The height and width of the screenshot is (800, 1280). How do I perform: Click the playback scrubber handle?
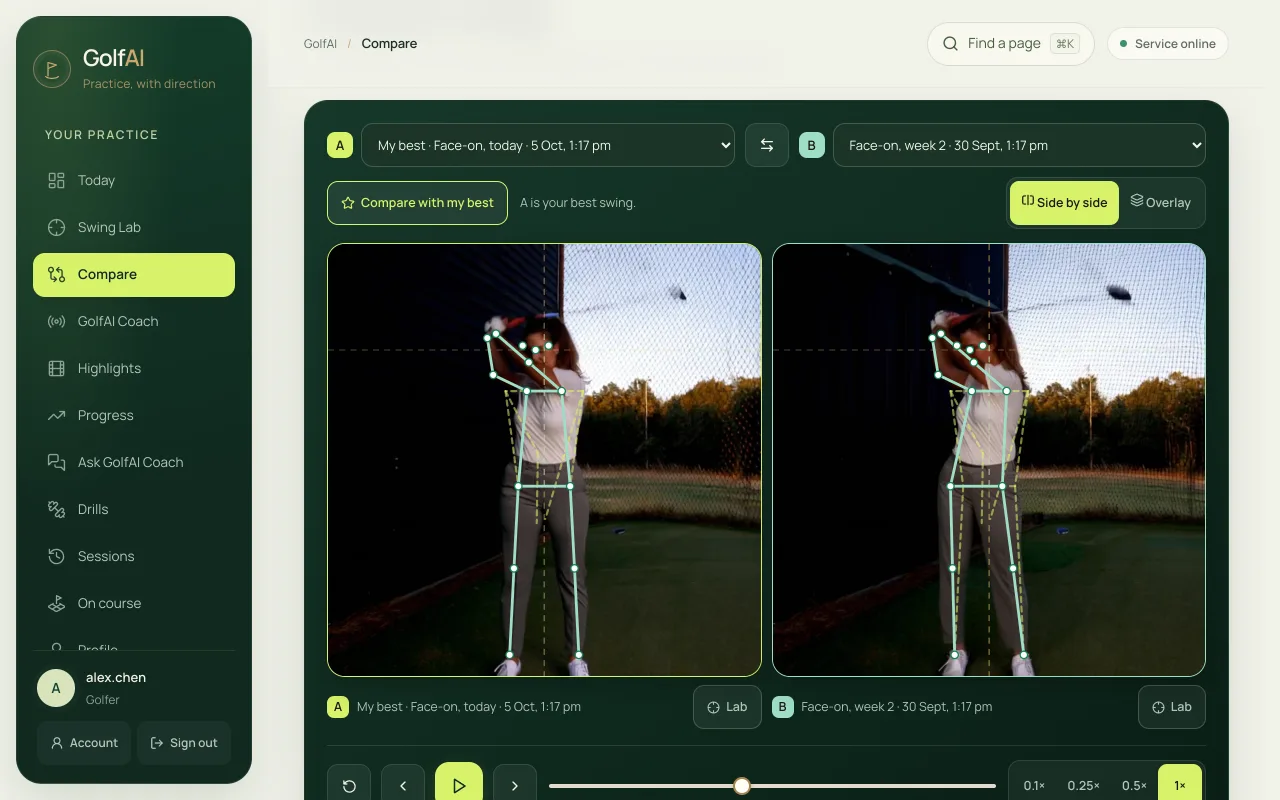tap(742, 786)
